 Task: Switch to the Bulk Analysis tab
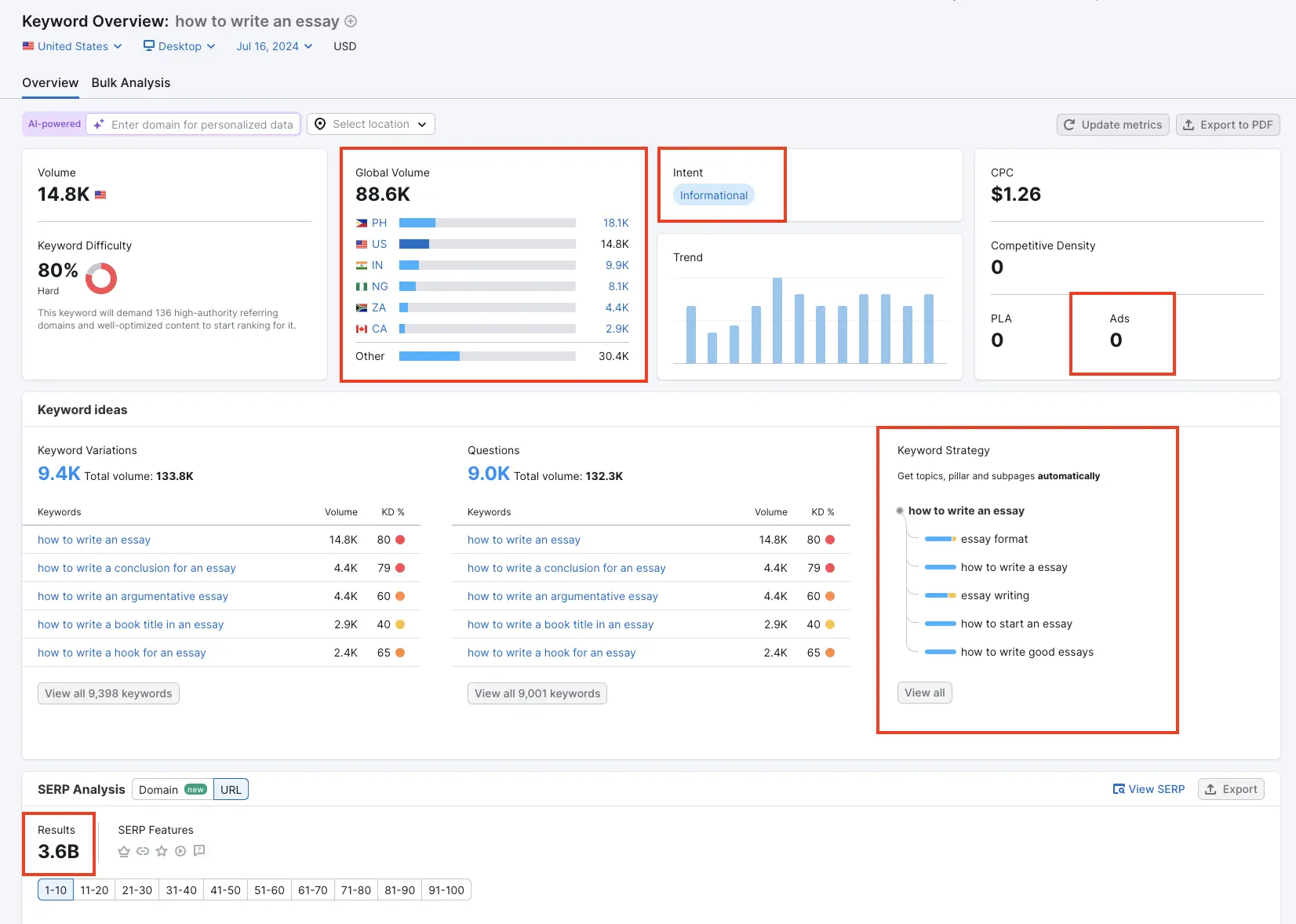pyautogui.click(x=130, y=82)
